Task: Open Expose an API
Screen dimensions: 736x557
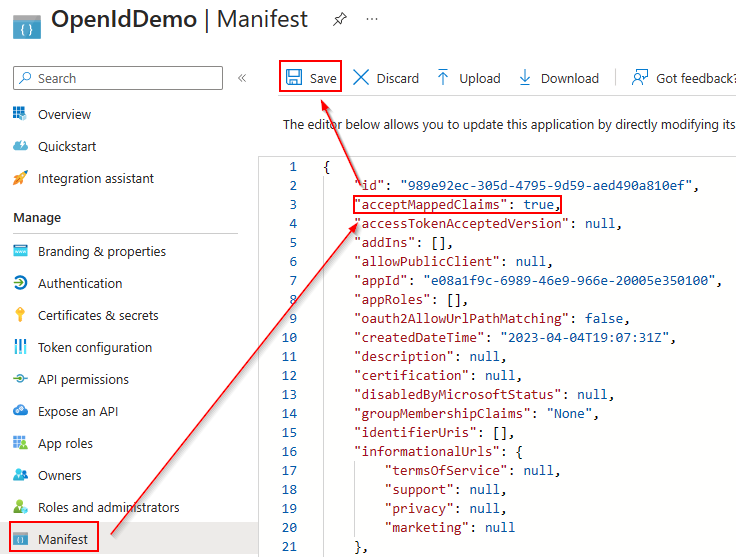Action: (79, 411)
